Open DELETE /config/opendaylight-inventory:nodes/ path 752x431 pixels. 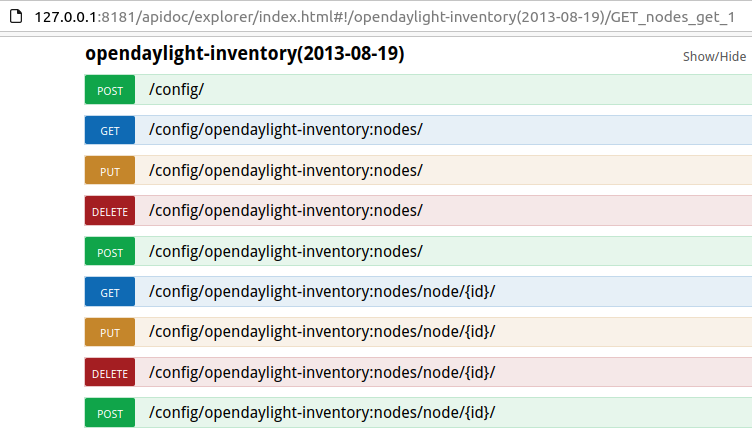click(285, 210)
